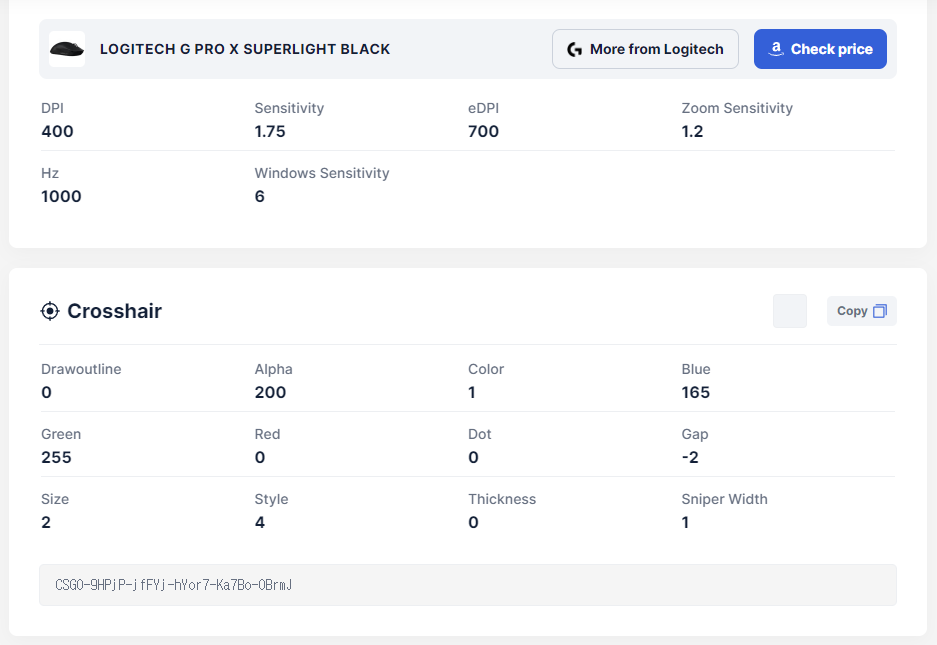The width and height of the screenshot is (937, 645).
Task: Click the Sensitivity value 1.75
Action: pos(270,131)
